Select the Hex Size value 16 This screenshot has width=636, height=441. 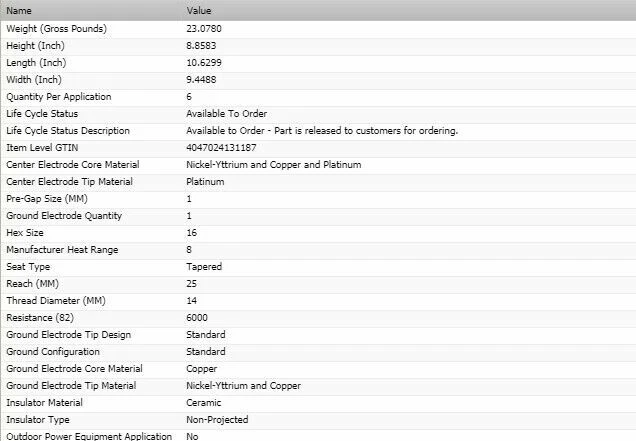point(191,233)
